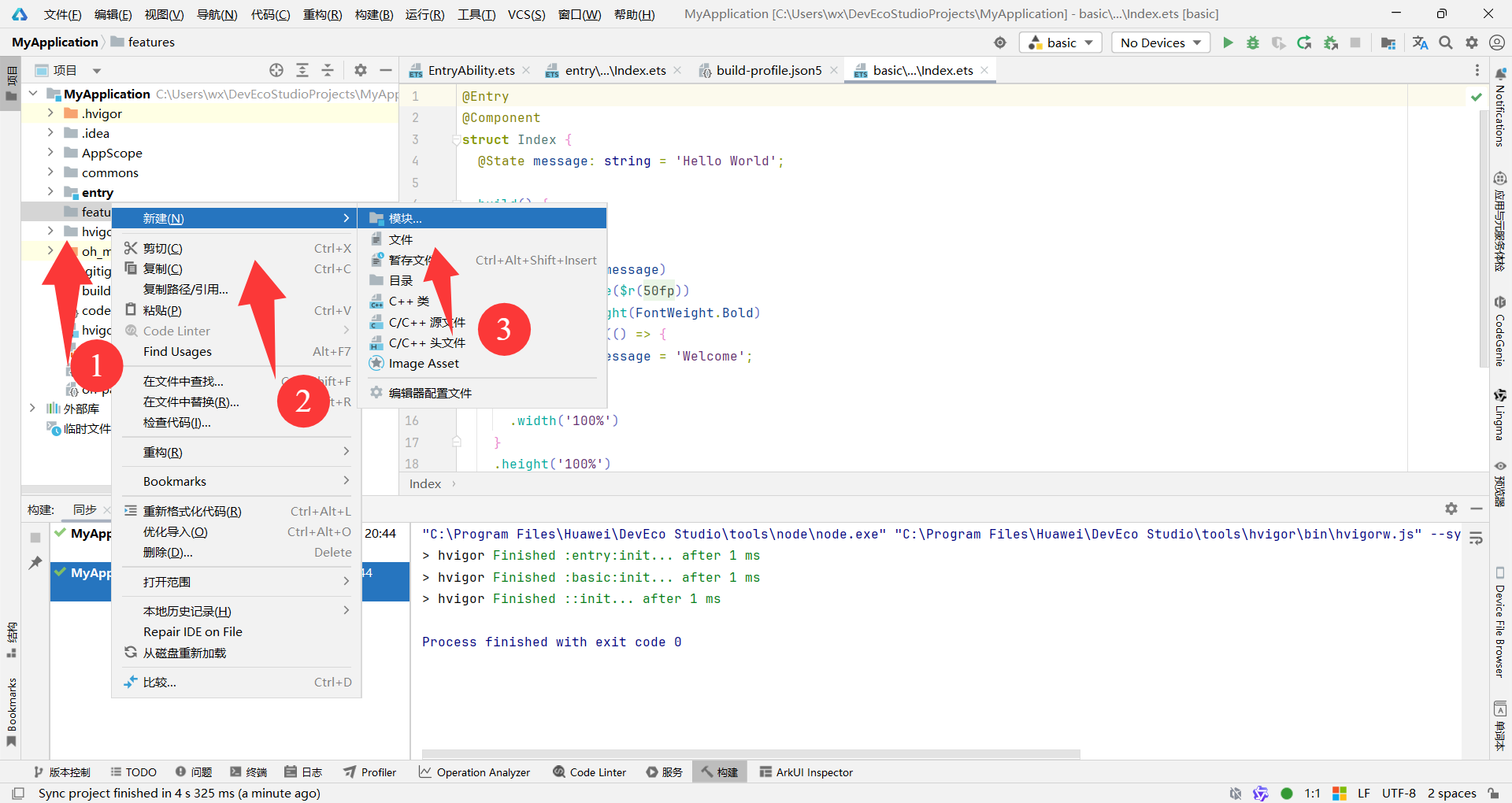
Task: Select the .idea folder row
Action: [x=209, y=133]
